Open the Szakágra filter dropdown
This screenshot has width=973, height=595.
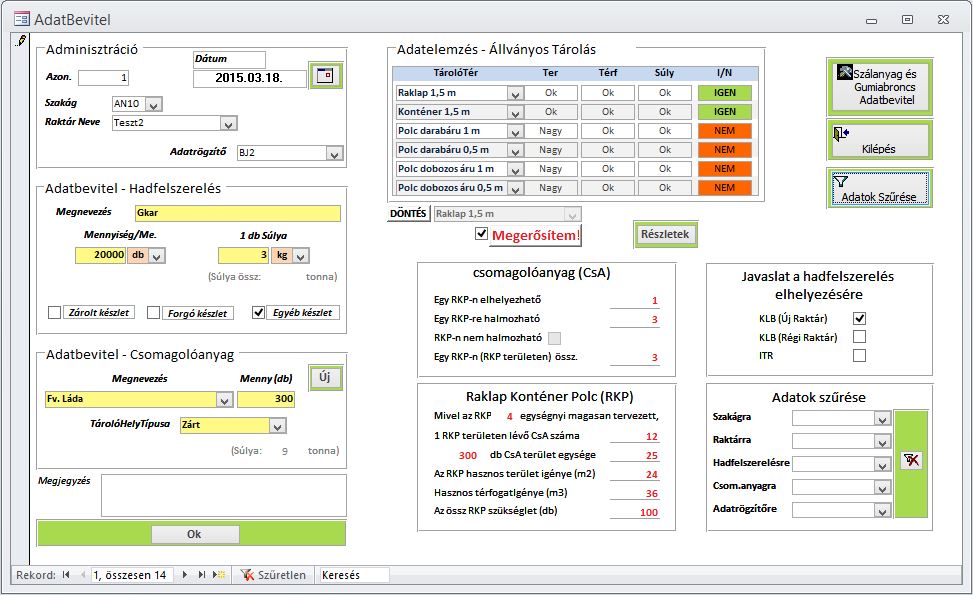tap(881, 418)
